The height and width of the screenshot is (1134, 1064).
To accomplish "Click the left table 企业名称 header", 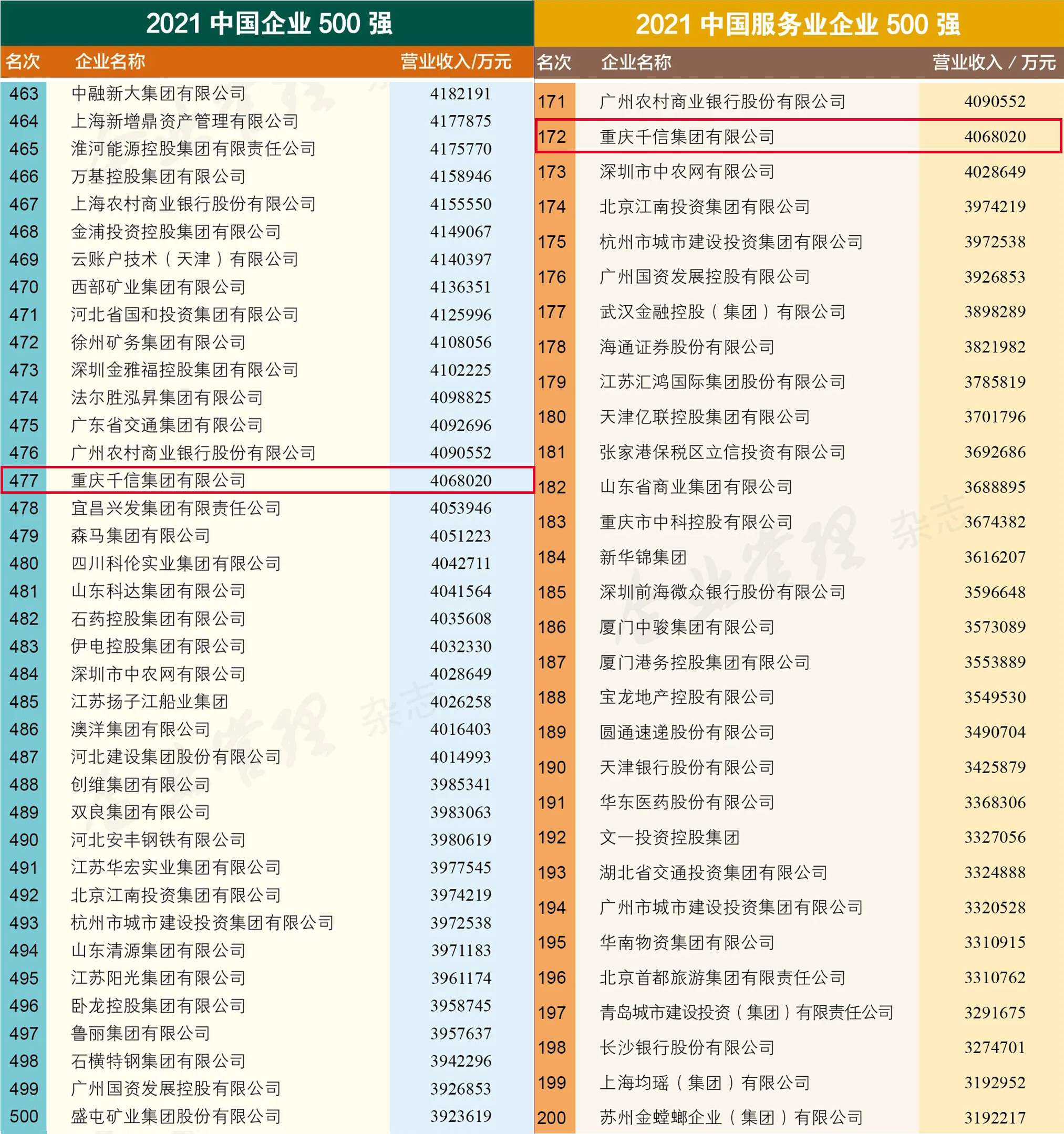I will 110,61.
